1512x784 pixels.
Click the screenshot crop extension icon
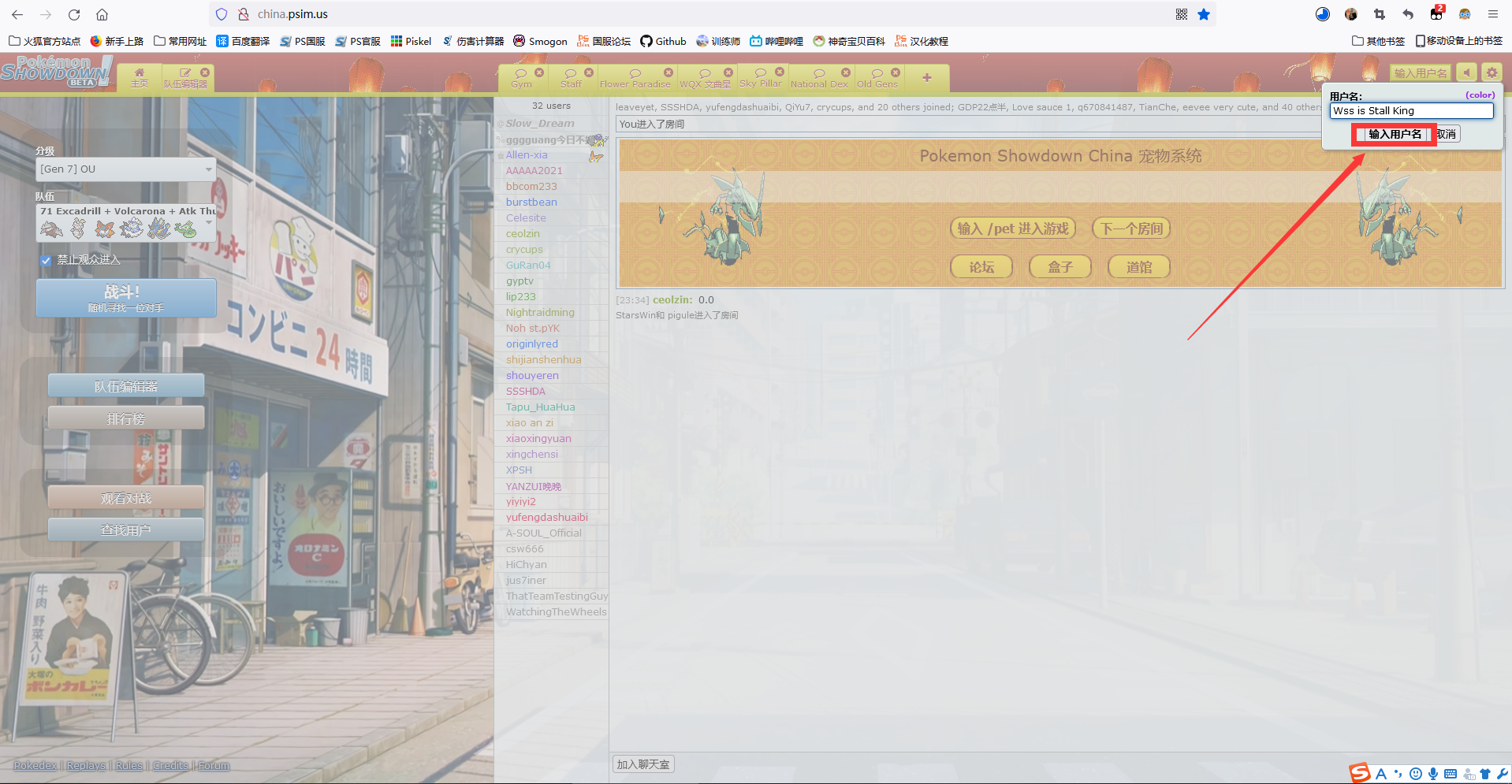[x=1379, y=14]
